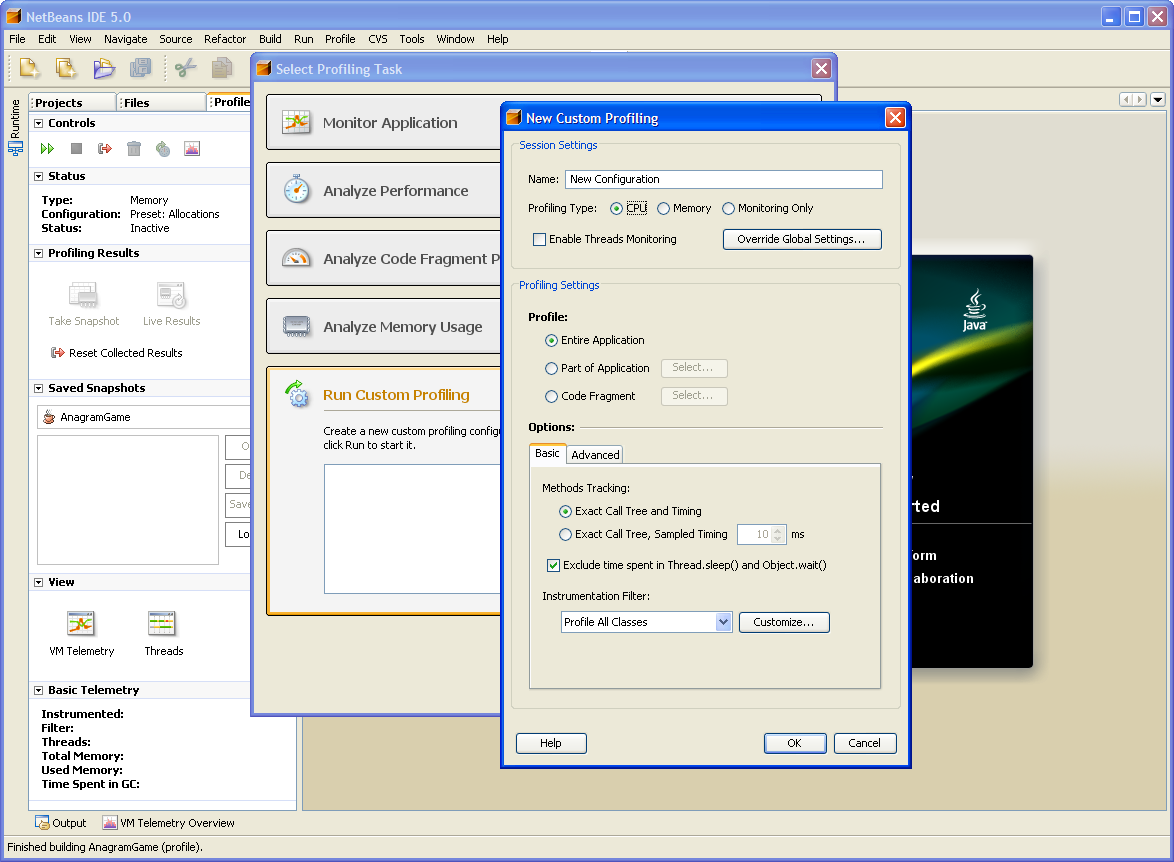1174x862 pixels.
Task: Click the Help button in the dialog
Action: 551,743
